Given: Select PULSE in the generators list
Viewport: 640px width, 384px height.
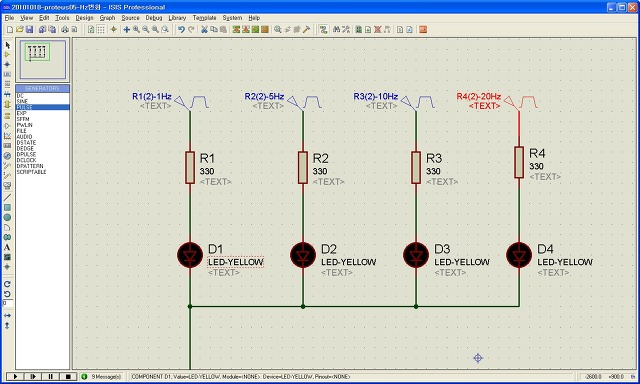Looking at the screenshot, I should coord(42,107).
